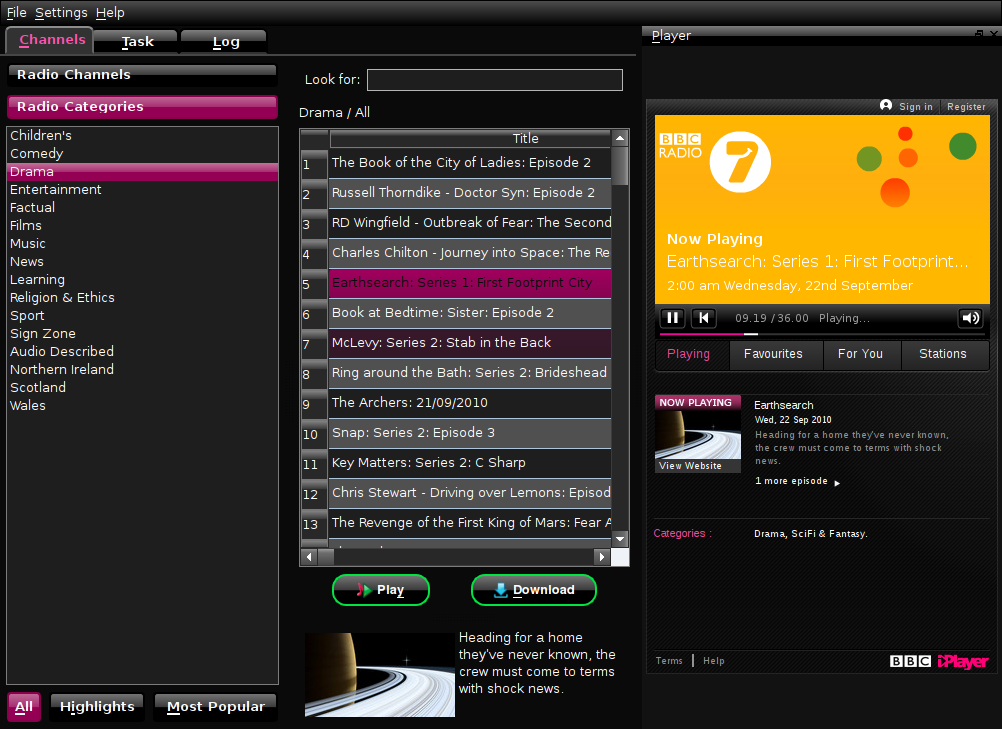The width and height of the screenshot is (1002, 729).
Task: Click the Look for search field
Action: coord(495,80)
